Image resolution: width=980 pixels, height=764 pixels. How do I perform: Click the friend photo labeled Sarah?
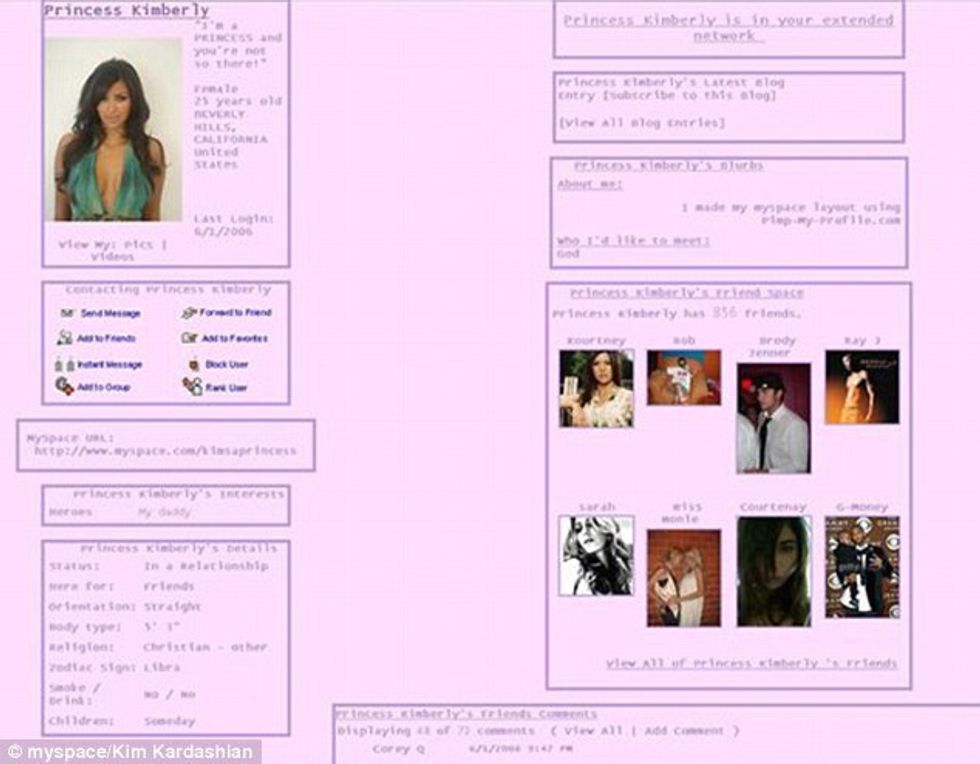596,555
